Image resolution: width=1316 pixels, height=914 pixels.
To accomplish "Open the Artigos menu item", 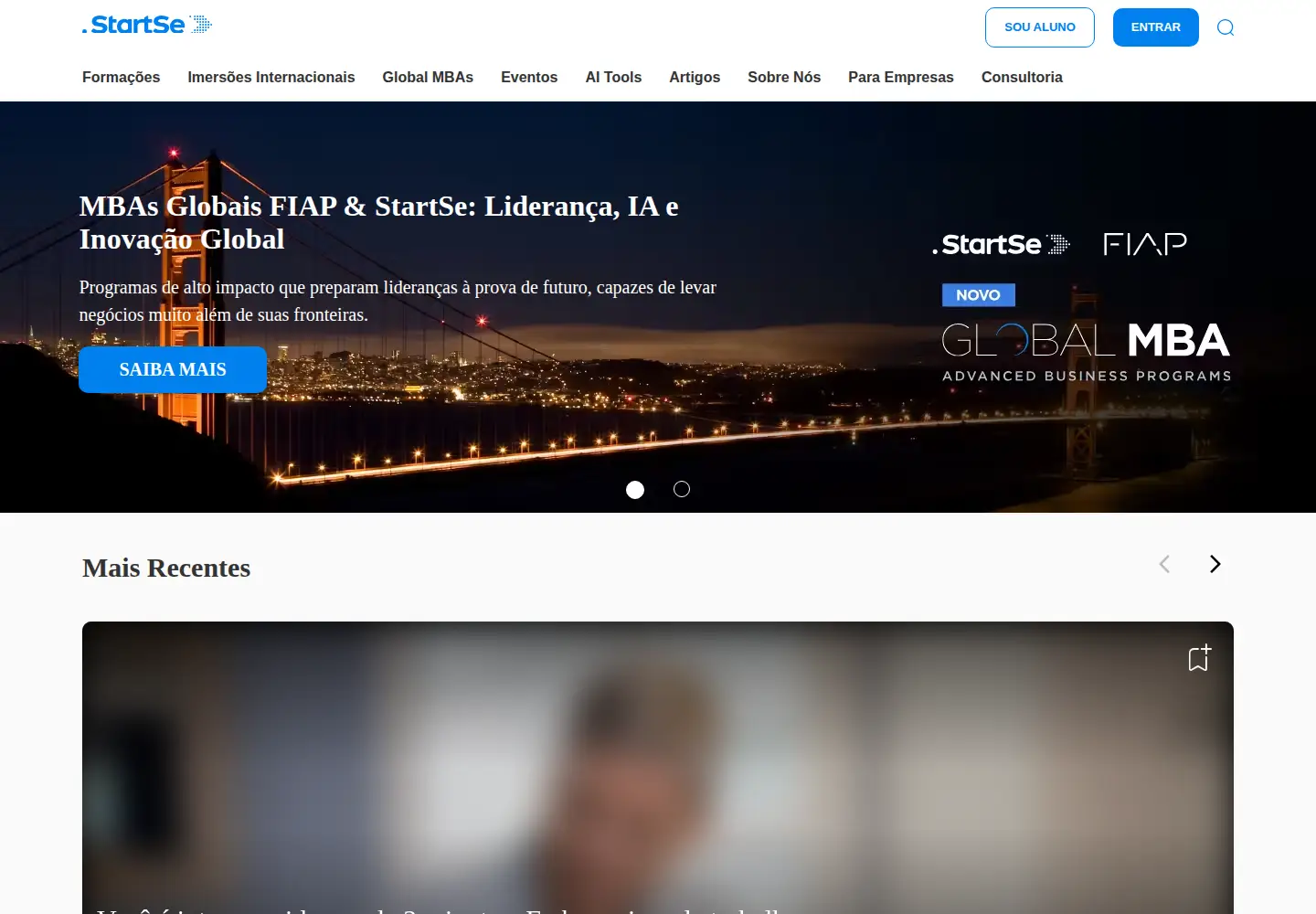I will (x=695, y=78).
